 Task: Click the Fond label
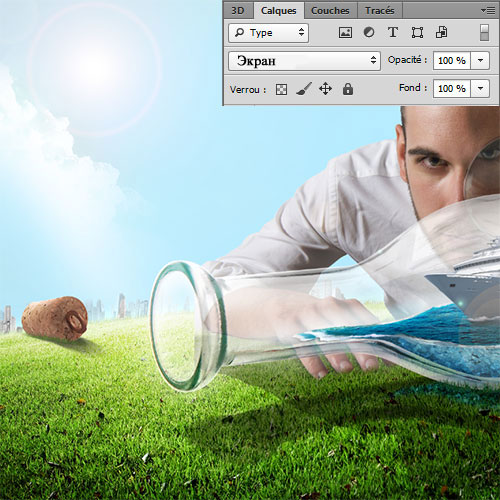413,88
